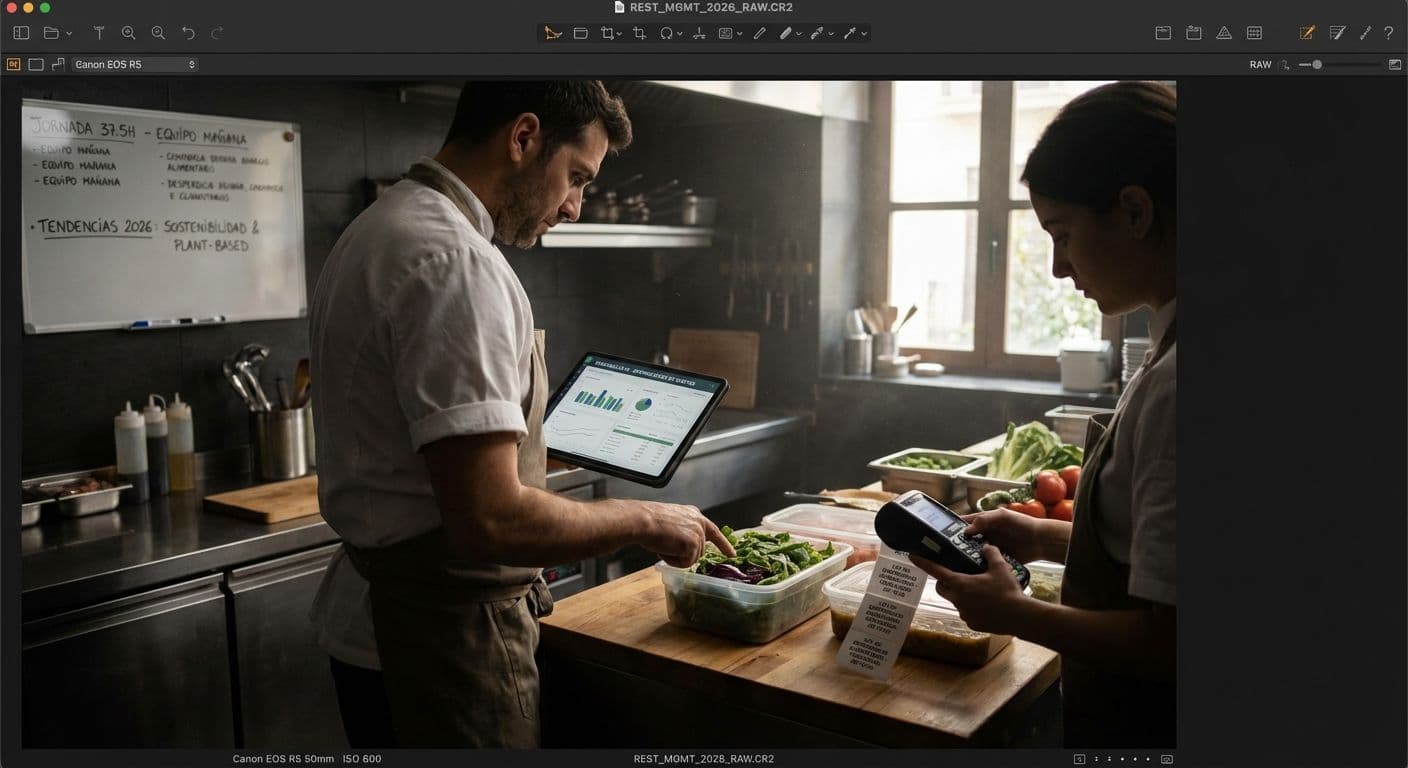This screenshot has height=768, width=1408.
Task: Click the orange edit pencil icon
Action: coord(1307,33)
